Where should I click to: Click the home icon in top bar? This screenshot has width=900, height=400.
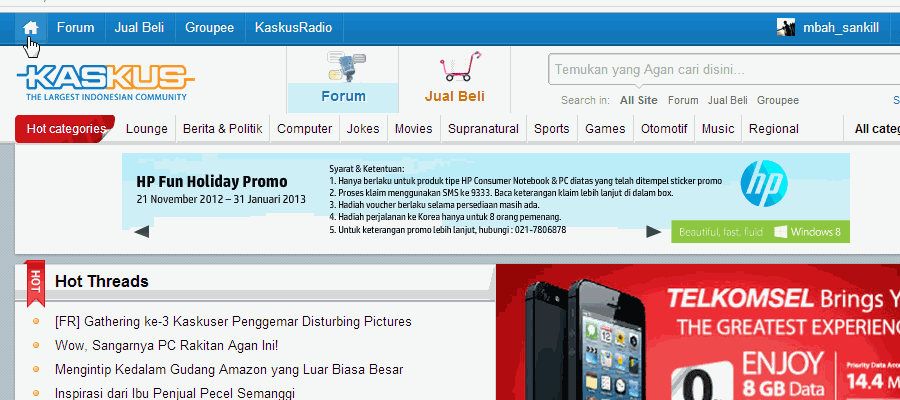pos(30,28)
